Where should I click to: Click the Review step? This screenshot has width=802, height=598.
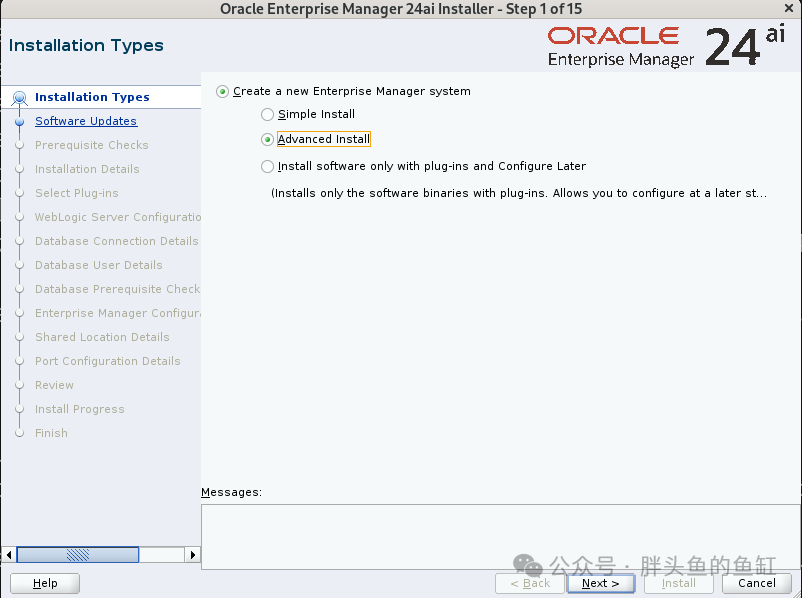[x=54, y=386]
